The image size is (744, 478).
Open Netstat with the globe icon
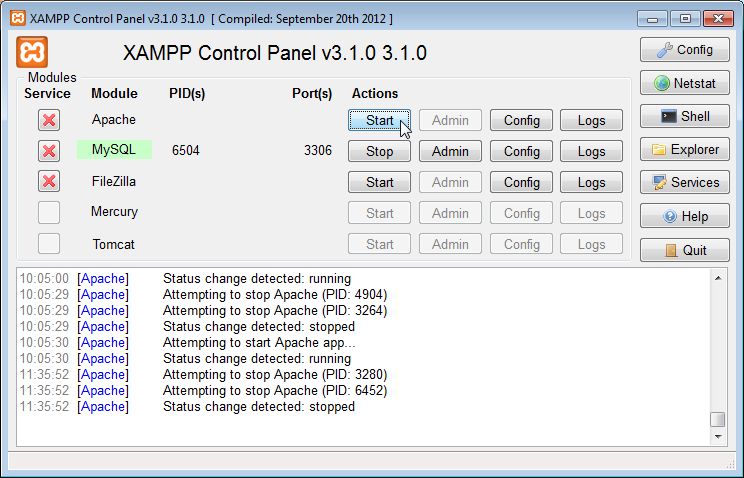pyautogui.click(x=685, y=83)
